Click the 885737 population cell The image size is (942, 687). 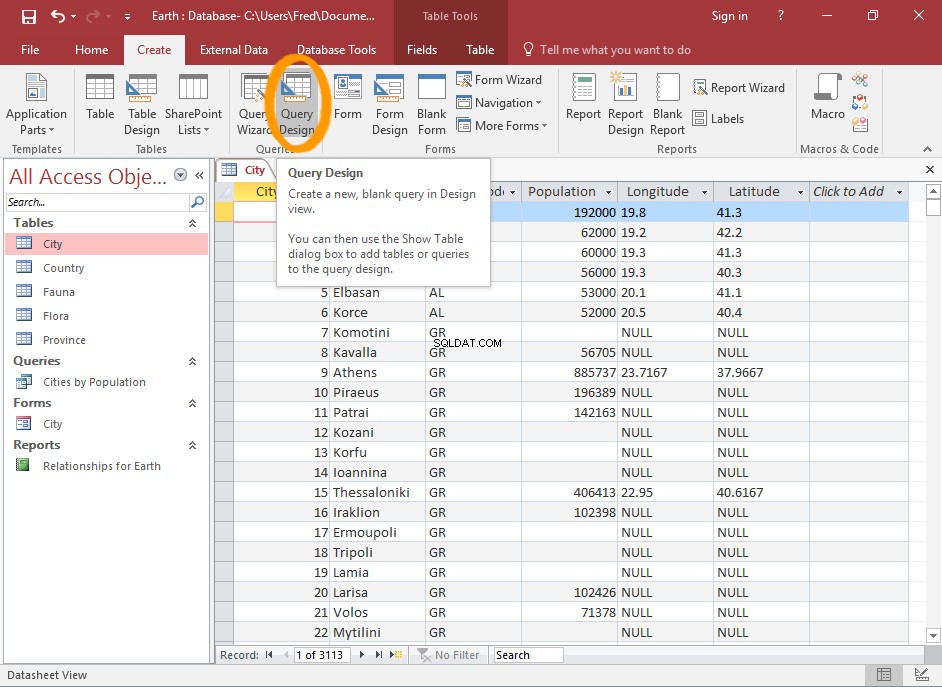pos(570,372)
